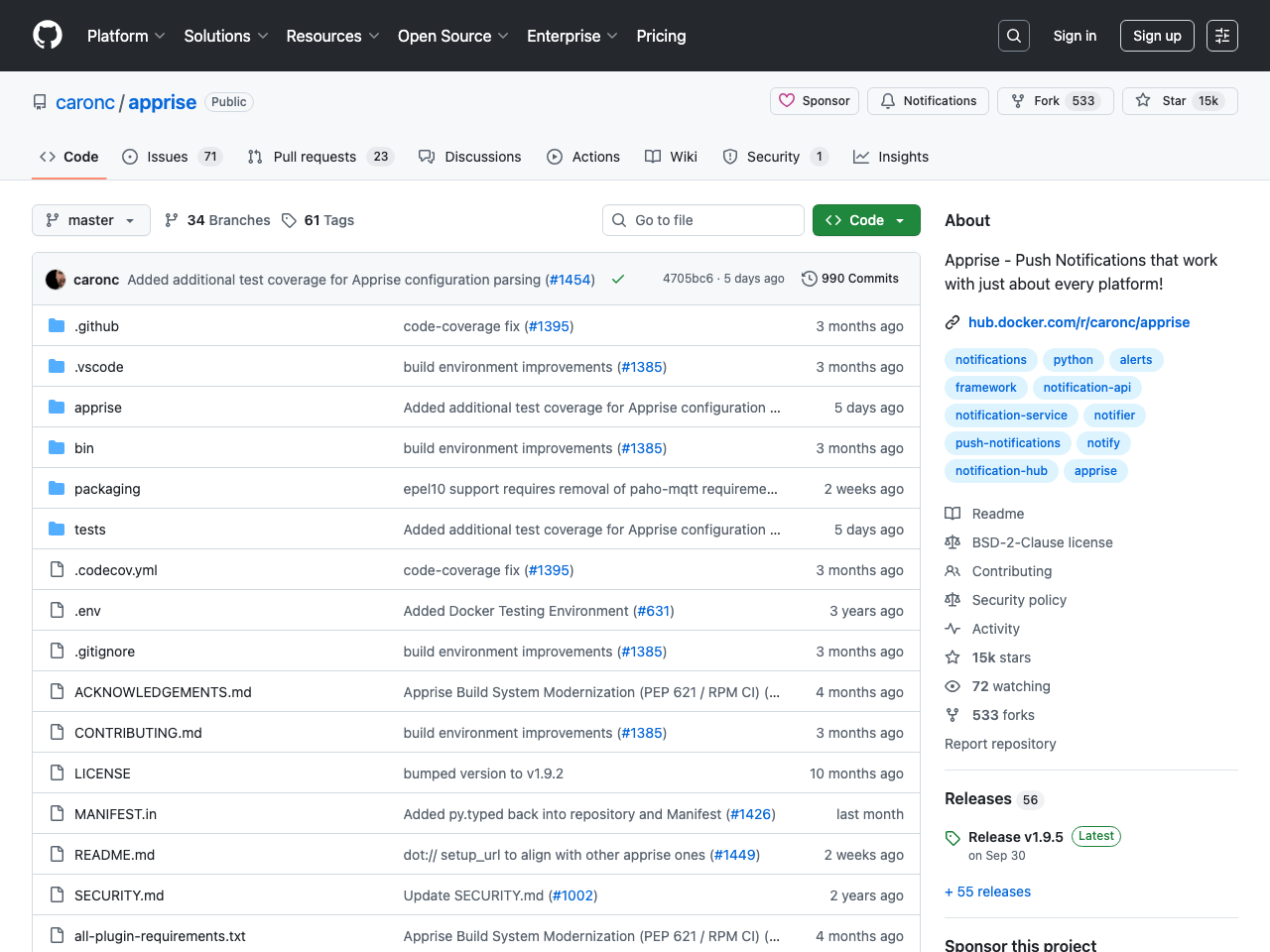Enable repository Notifications

[928, 100]
